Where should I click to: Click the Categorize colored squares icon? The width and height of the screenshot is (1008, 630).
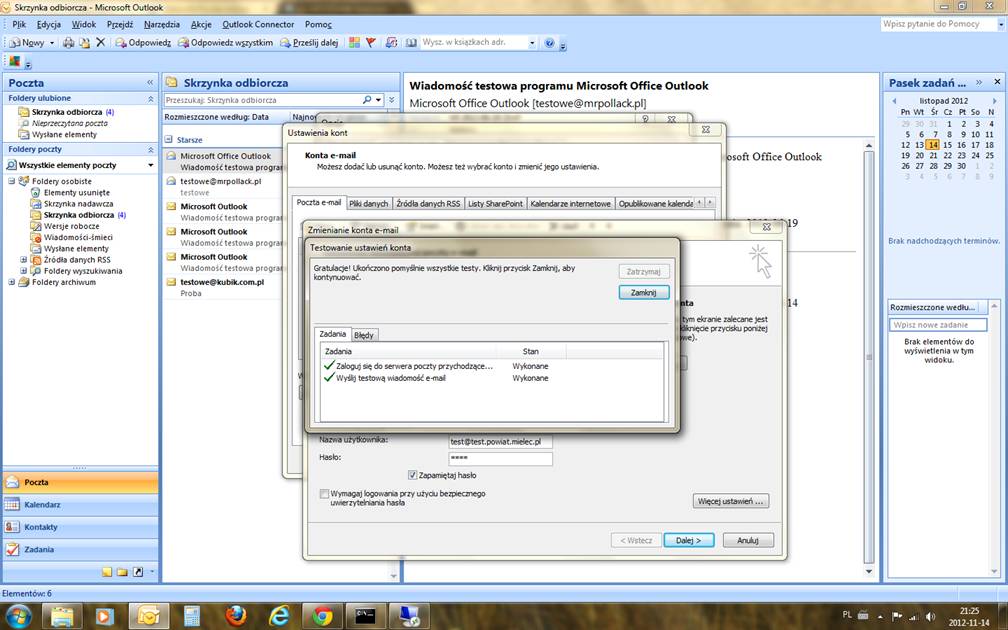[x=353, y=43]
